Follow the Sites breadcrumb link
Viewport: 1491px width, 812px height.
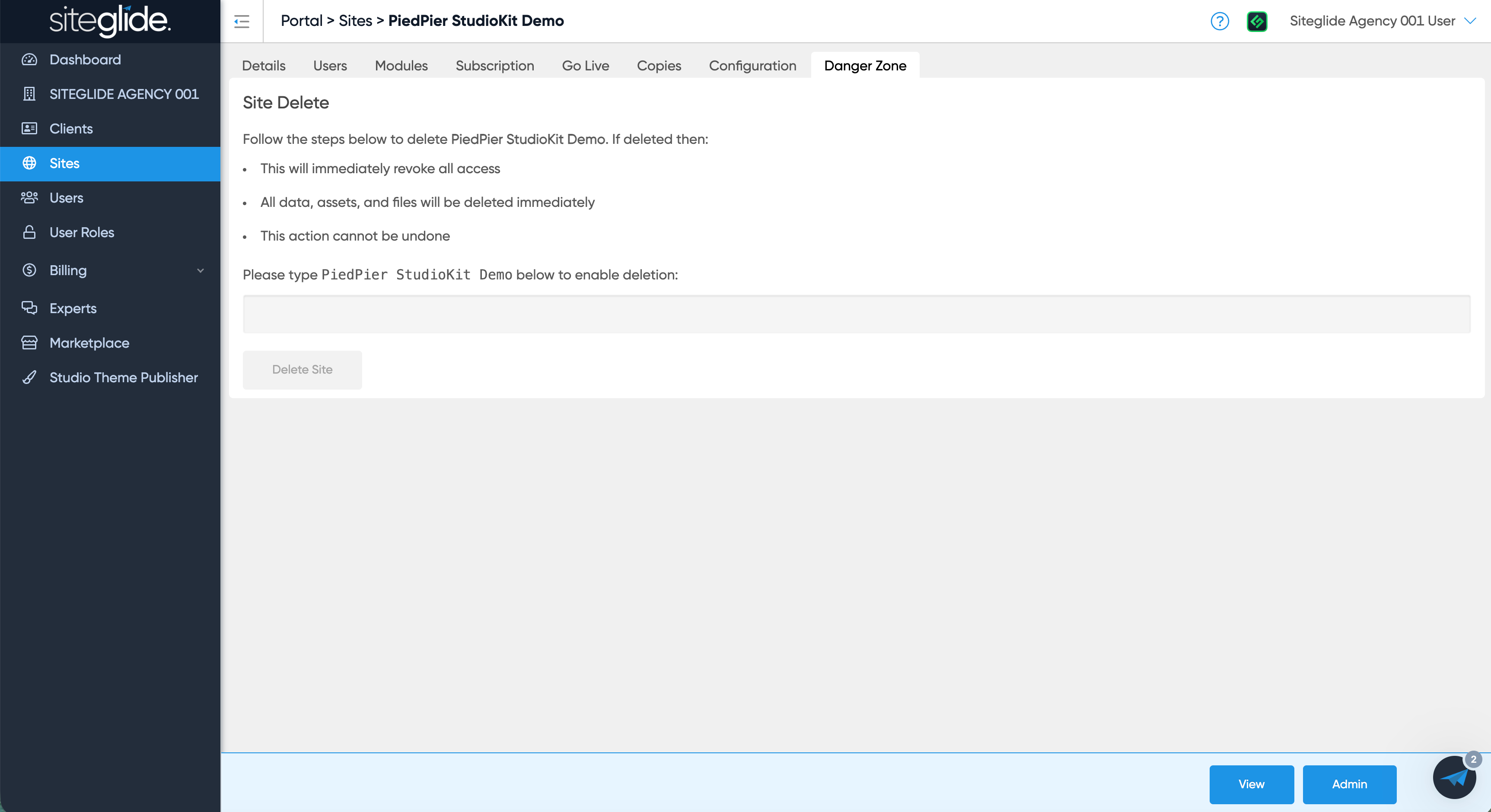(x=355, y=21)
